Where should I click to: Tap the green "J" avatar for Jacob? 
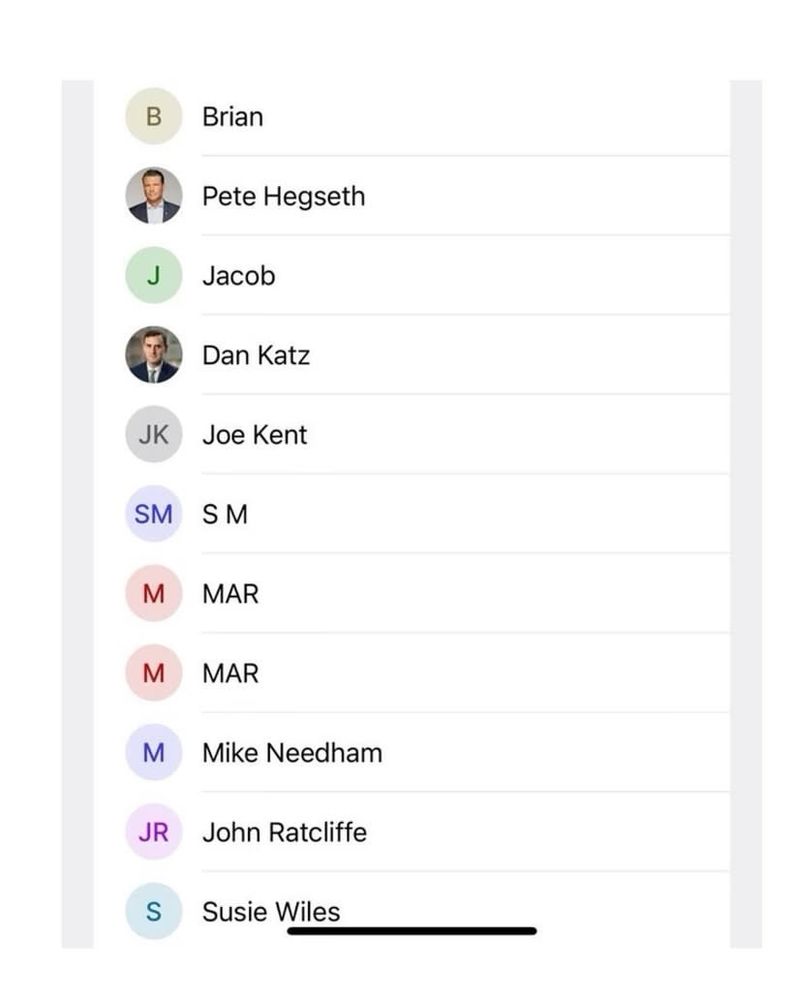tap(153, 275)
